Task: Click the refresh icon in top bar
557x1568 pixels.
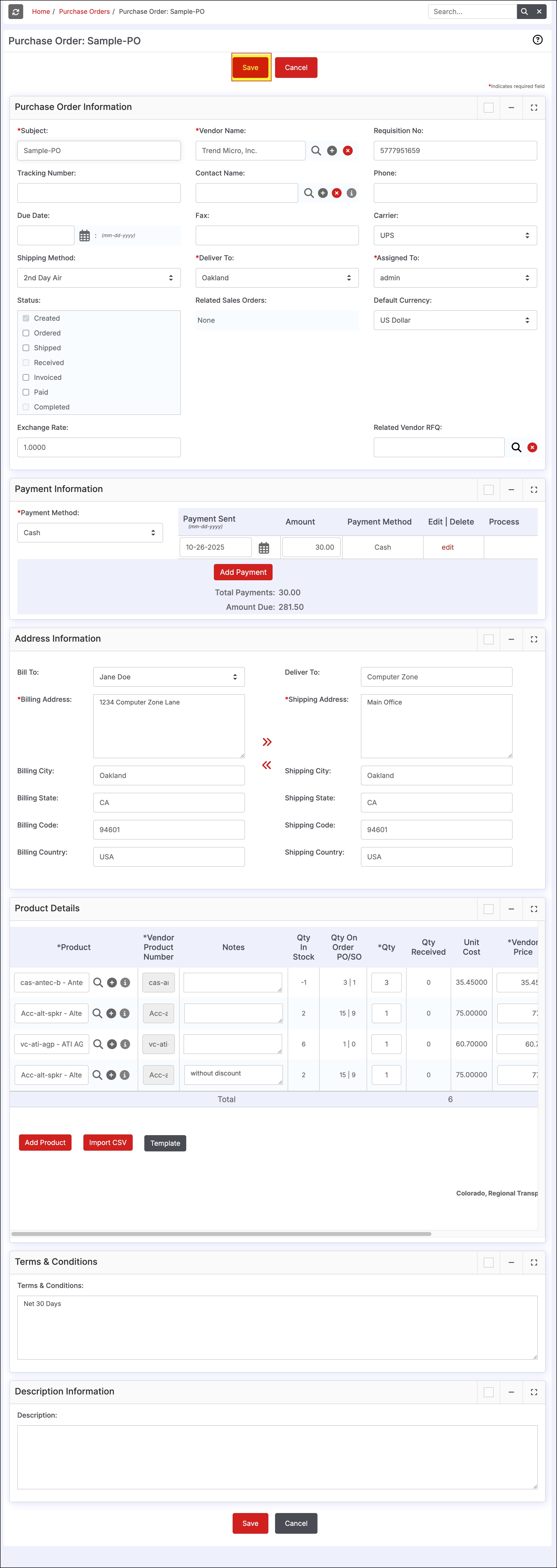Action: [x=16, y=12]
